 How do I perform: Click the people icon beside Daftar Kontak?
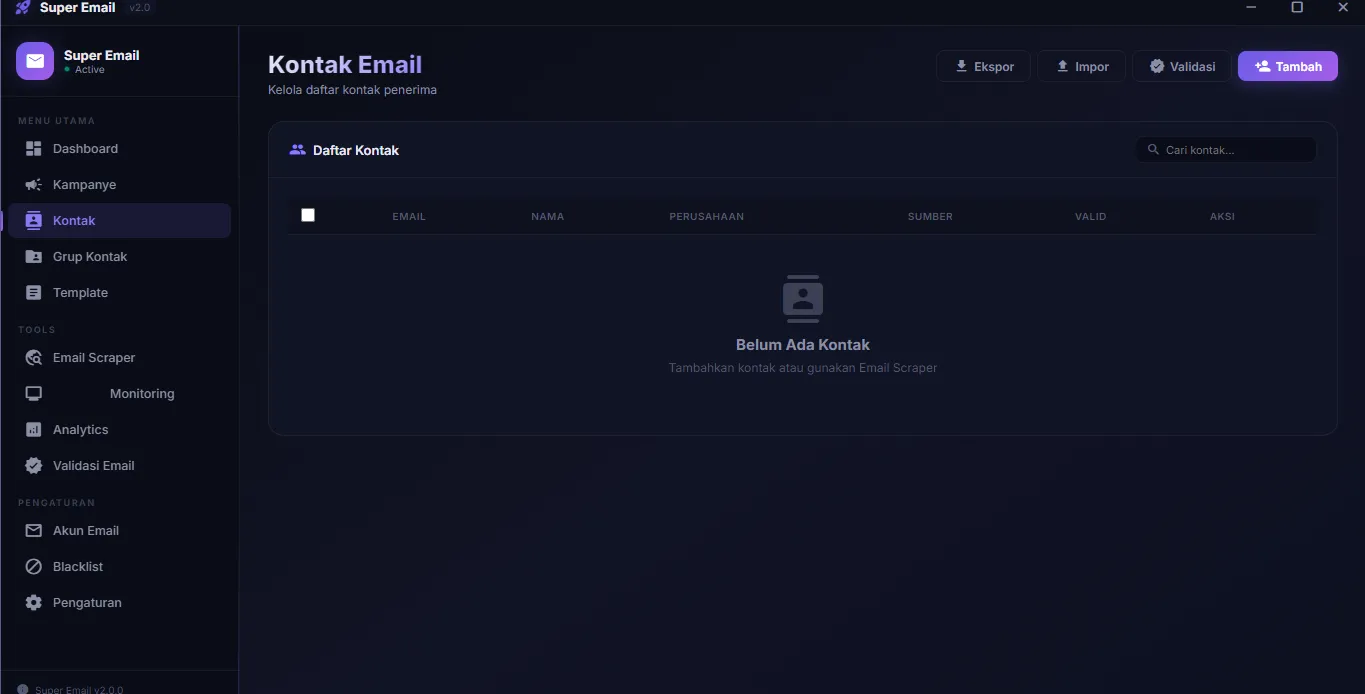point(297,150)
